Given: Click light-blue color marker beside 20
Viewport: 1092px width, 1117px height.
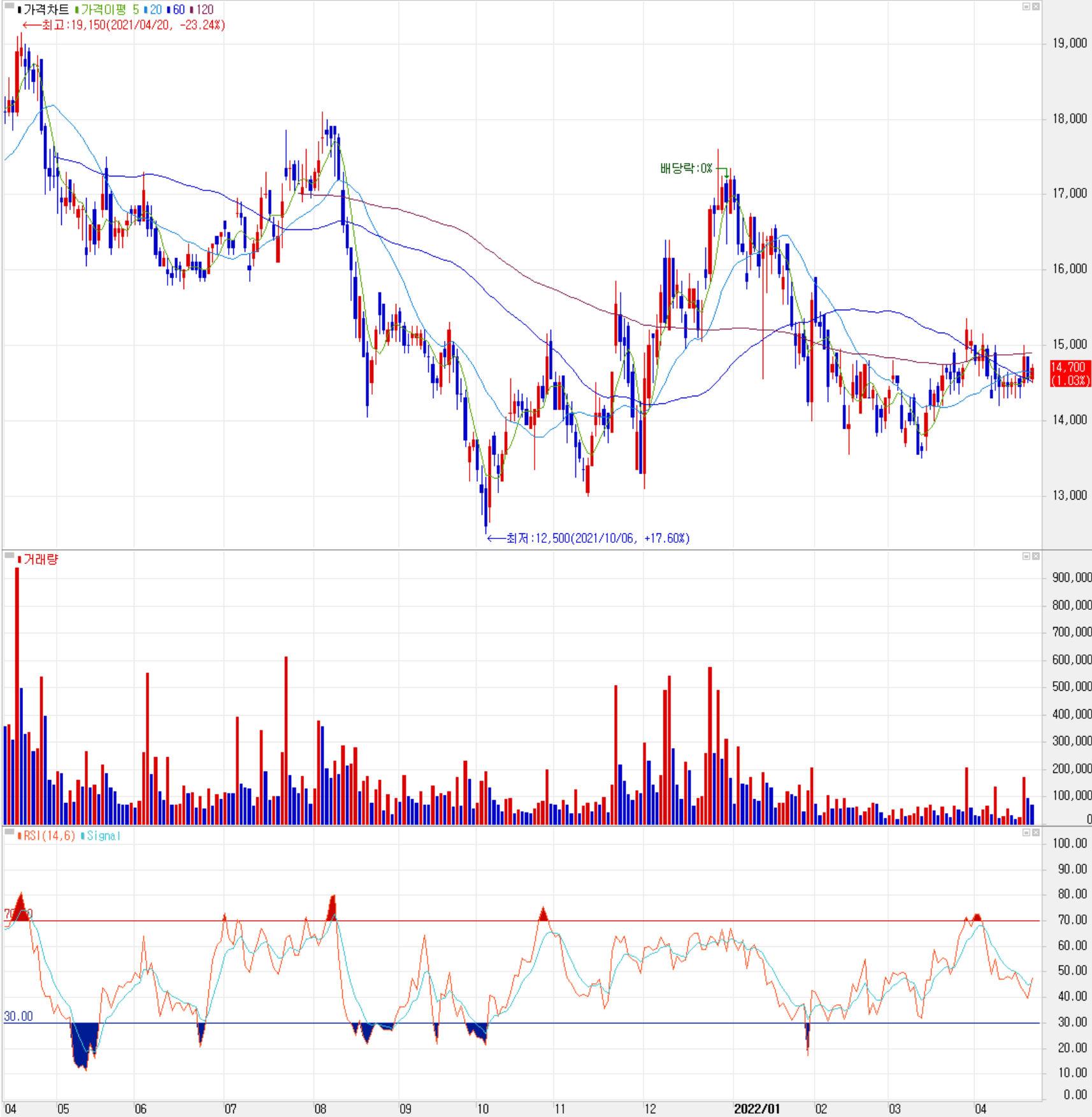Looking at the screenshot, I should click(x=146, y=10).
